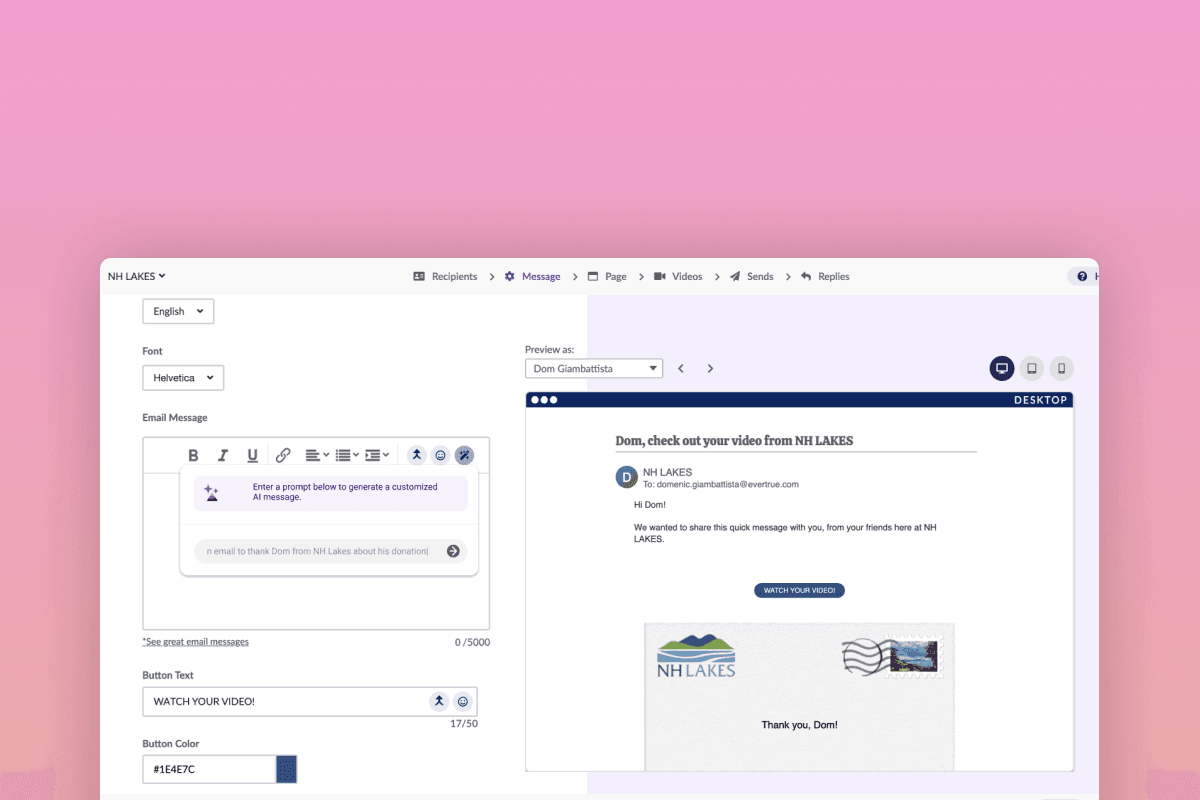
Task: Open the text alignment dropdown
Action: [317, 455]
